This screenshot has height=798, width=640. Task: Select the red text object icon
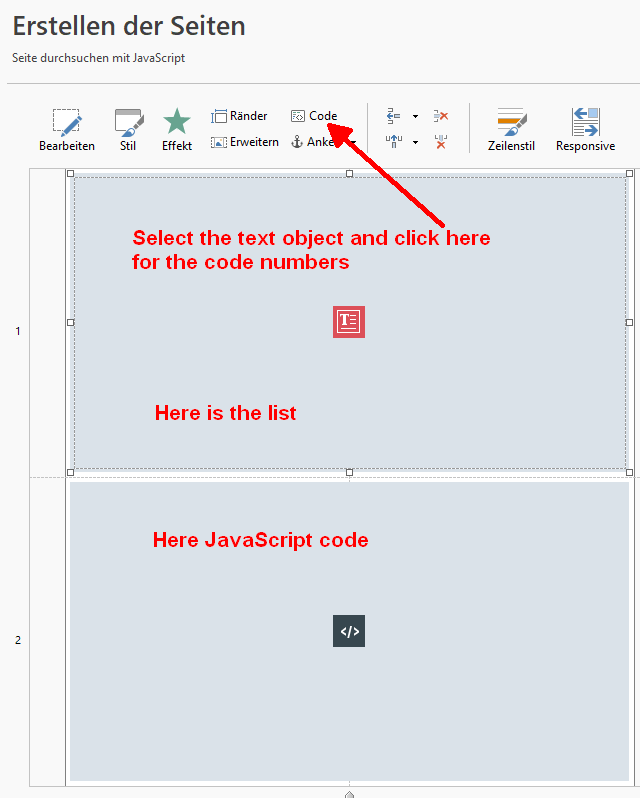[349, 321]
